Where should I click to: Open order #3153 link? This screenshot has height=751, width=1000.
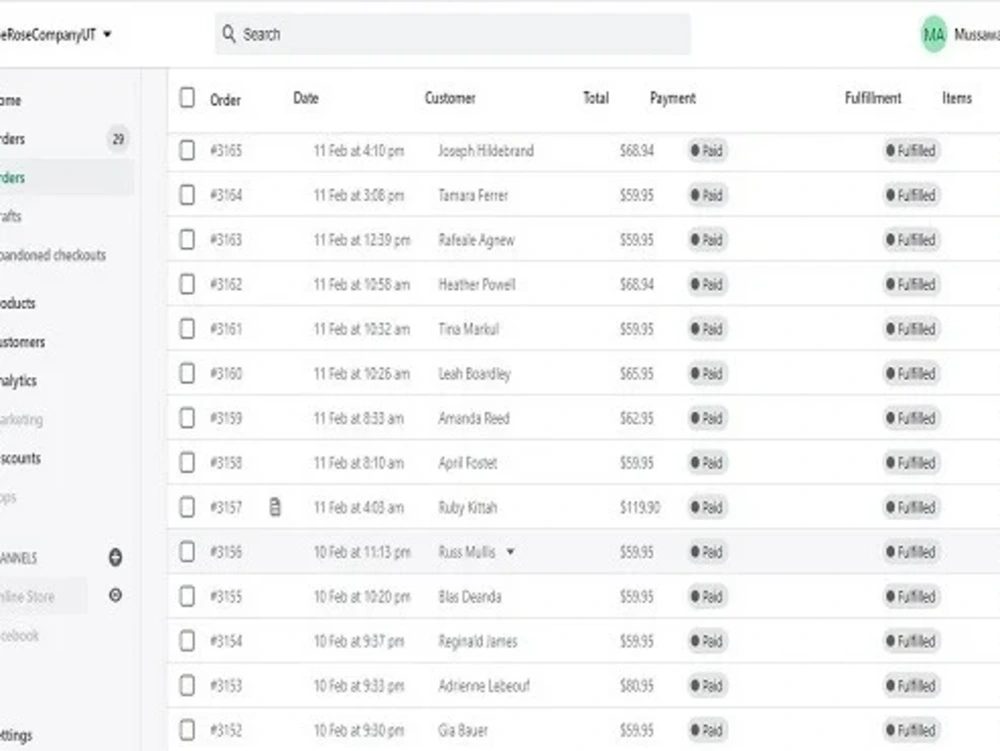point(226,686)
